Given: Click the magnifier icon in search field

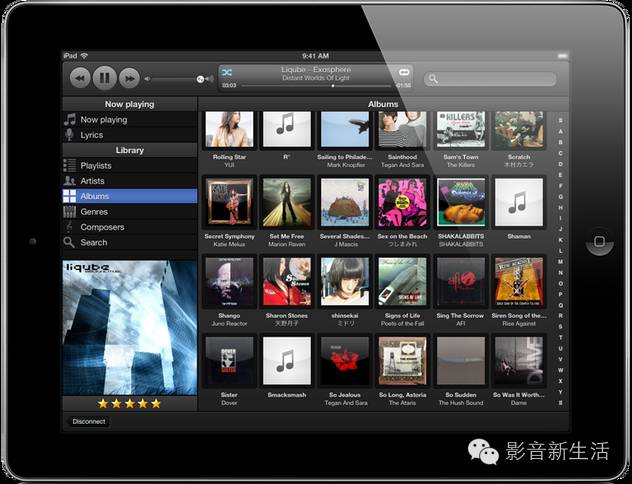Looking at the screenshot, I should pyautogui.click(x=433, y=79).
